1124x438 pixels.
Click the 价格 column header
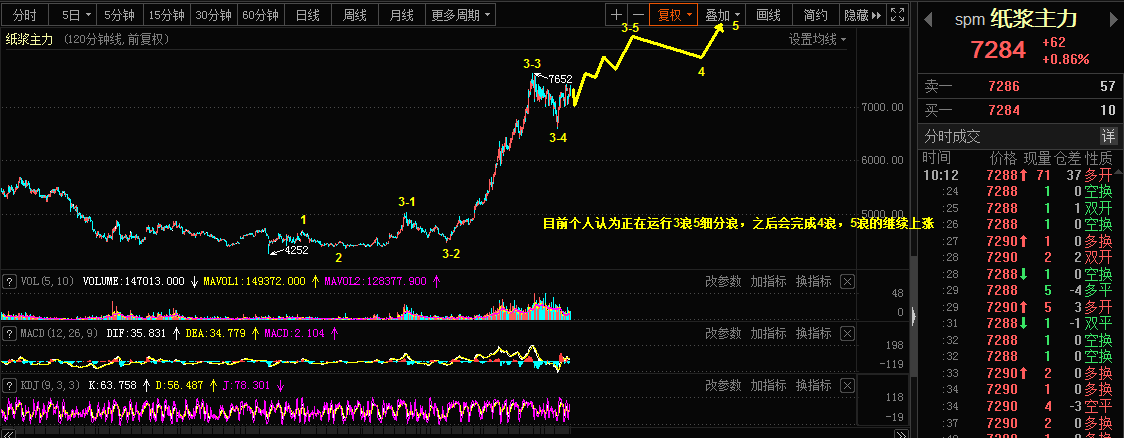pos(1003,158)
